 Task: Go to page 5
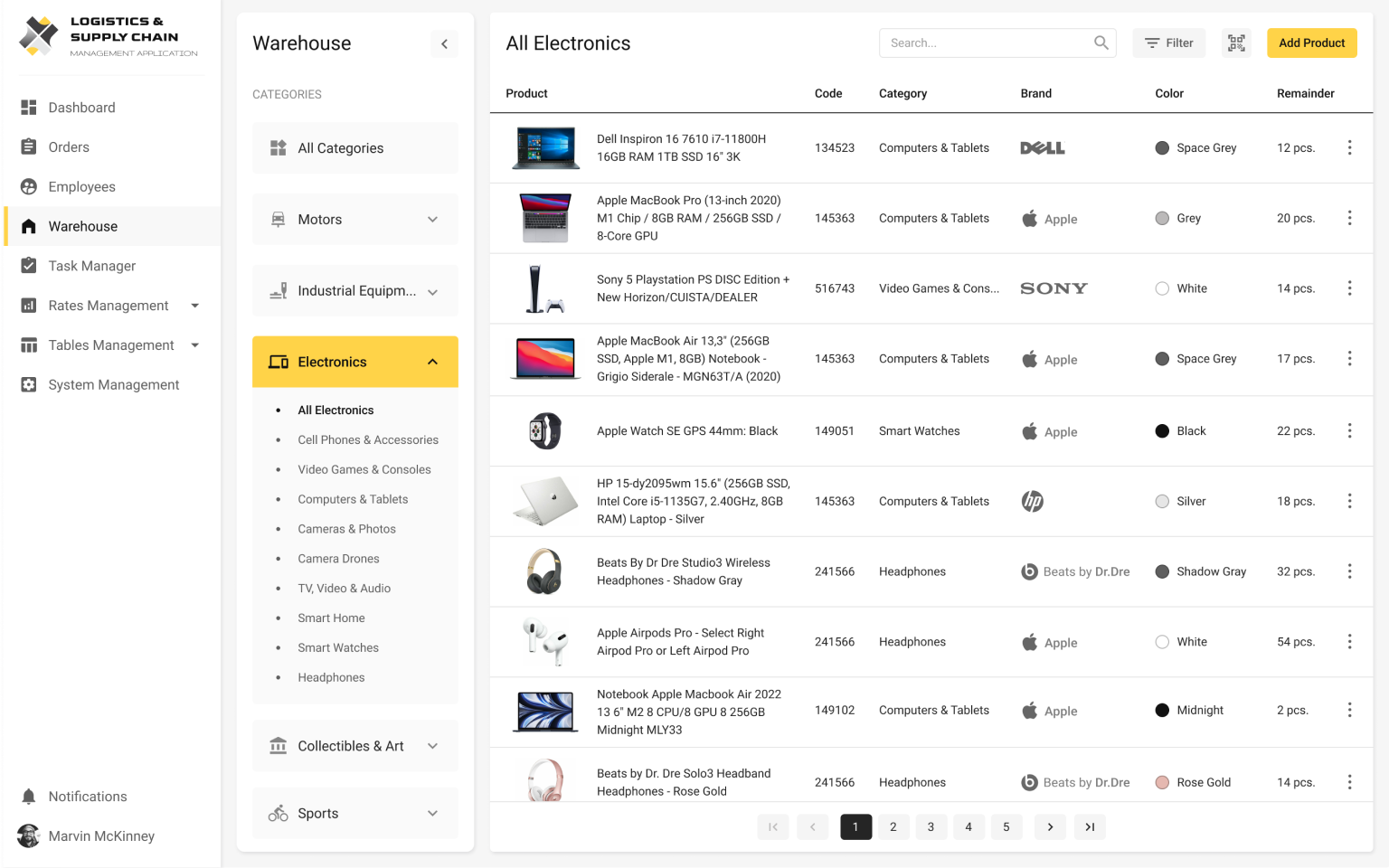click(1006, 827)
